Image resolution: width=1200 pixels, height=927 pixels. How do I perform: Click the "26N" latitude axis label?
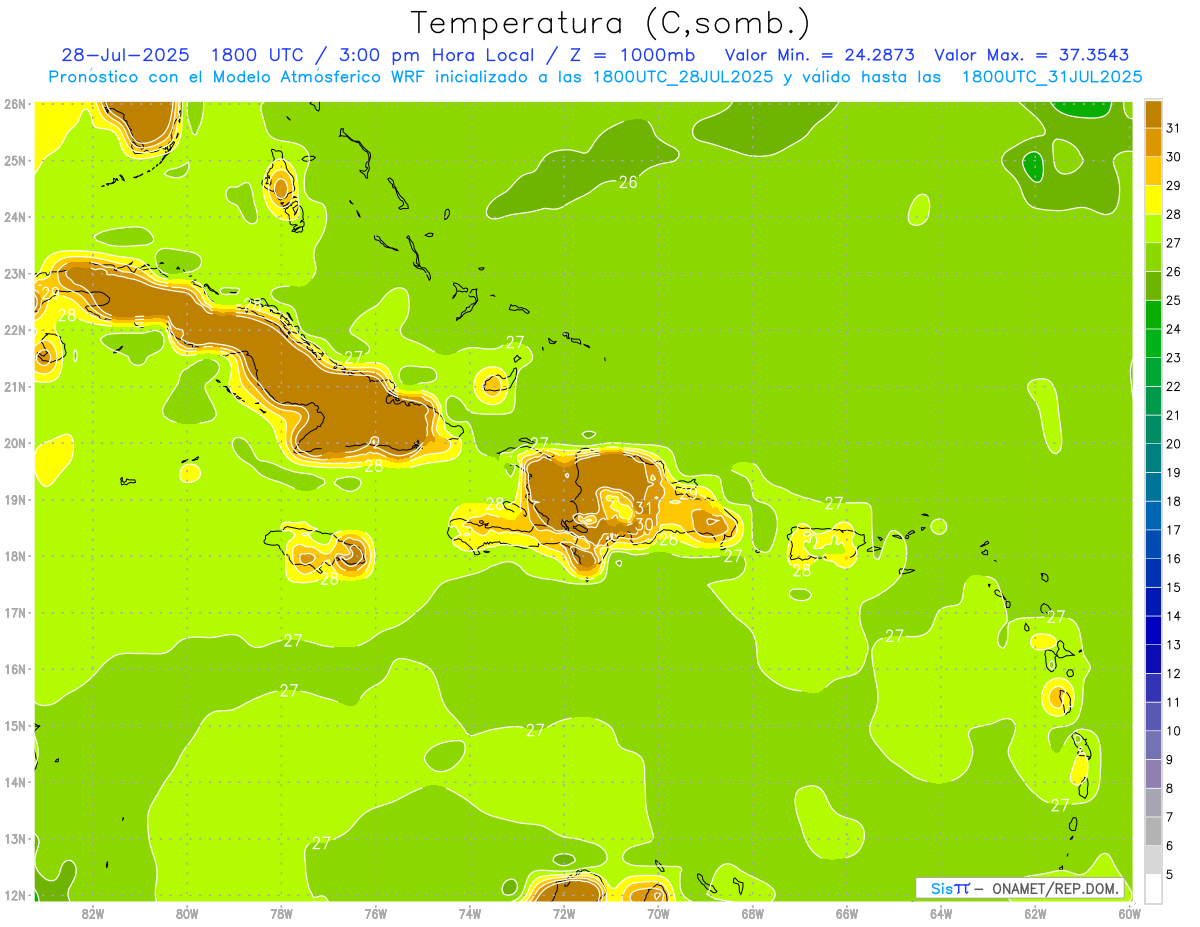tap(15, 104)
